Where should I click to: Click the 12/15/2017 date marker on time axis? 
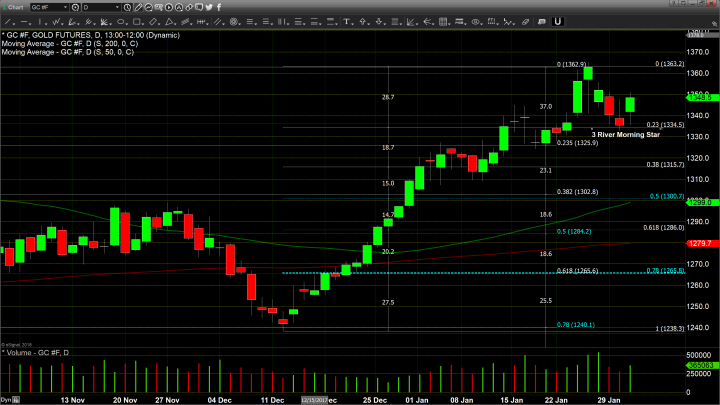click(x=316, y=399)
